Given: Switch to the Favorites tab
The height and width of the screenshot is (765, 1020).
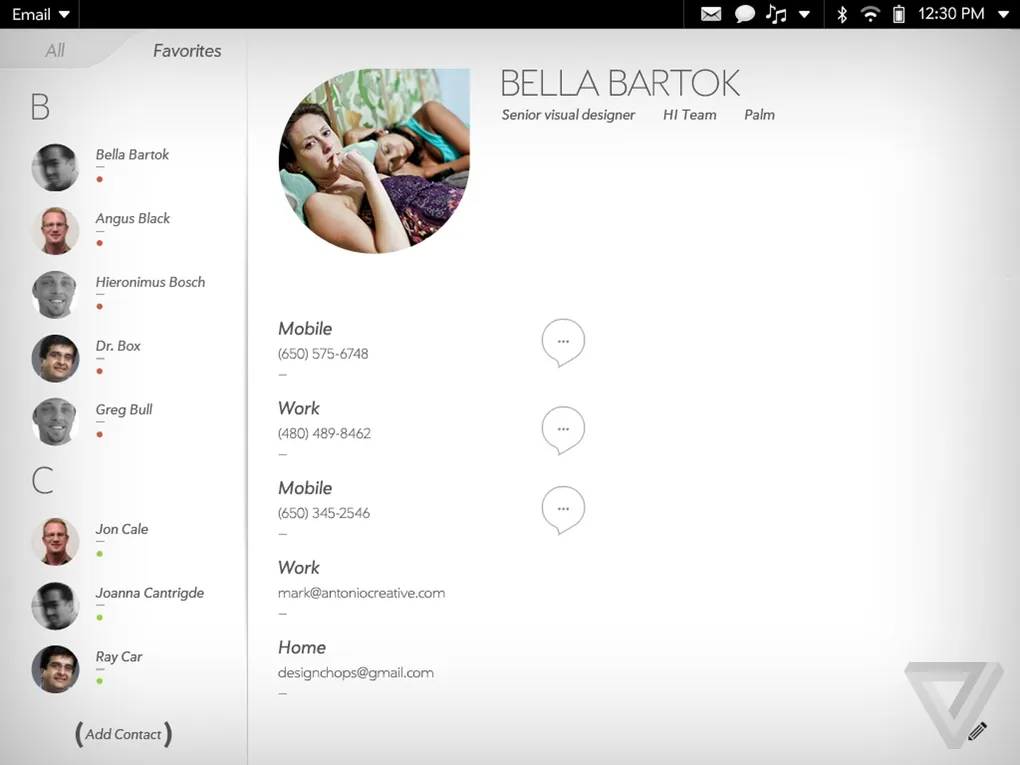Looking at the screenshot, I should [186, 50].
